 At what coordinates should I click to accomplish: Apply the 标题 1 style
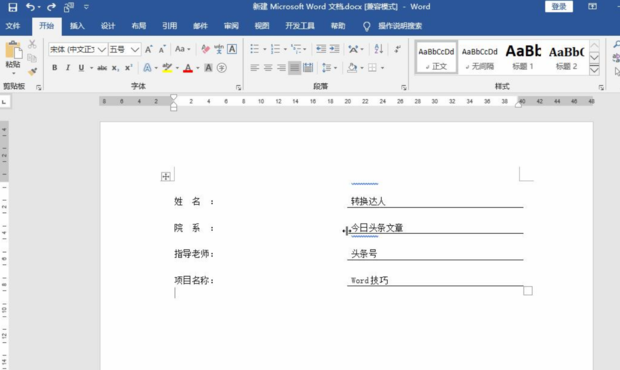tap(523, 58)
